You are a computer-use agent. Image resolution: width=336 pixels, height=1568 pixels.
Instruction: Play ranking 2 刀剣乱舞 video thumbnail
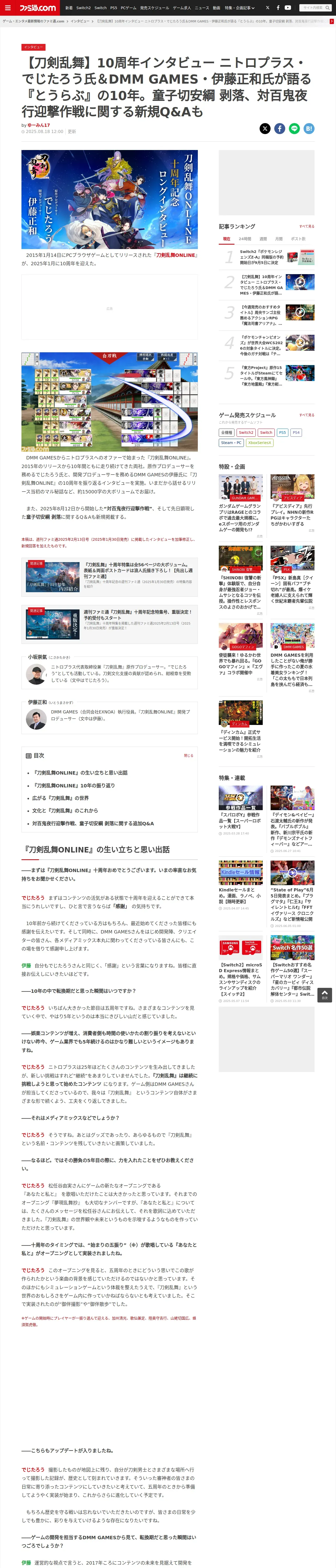[x=300, y=282]
